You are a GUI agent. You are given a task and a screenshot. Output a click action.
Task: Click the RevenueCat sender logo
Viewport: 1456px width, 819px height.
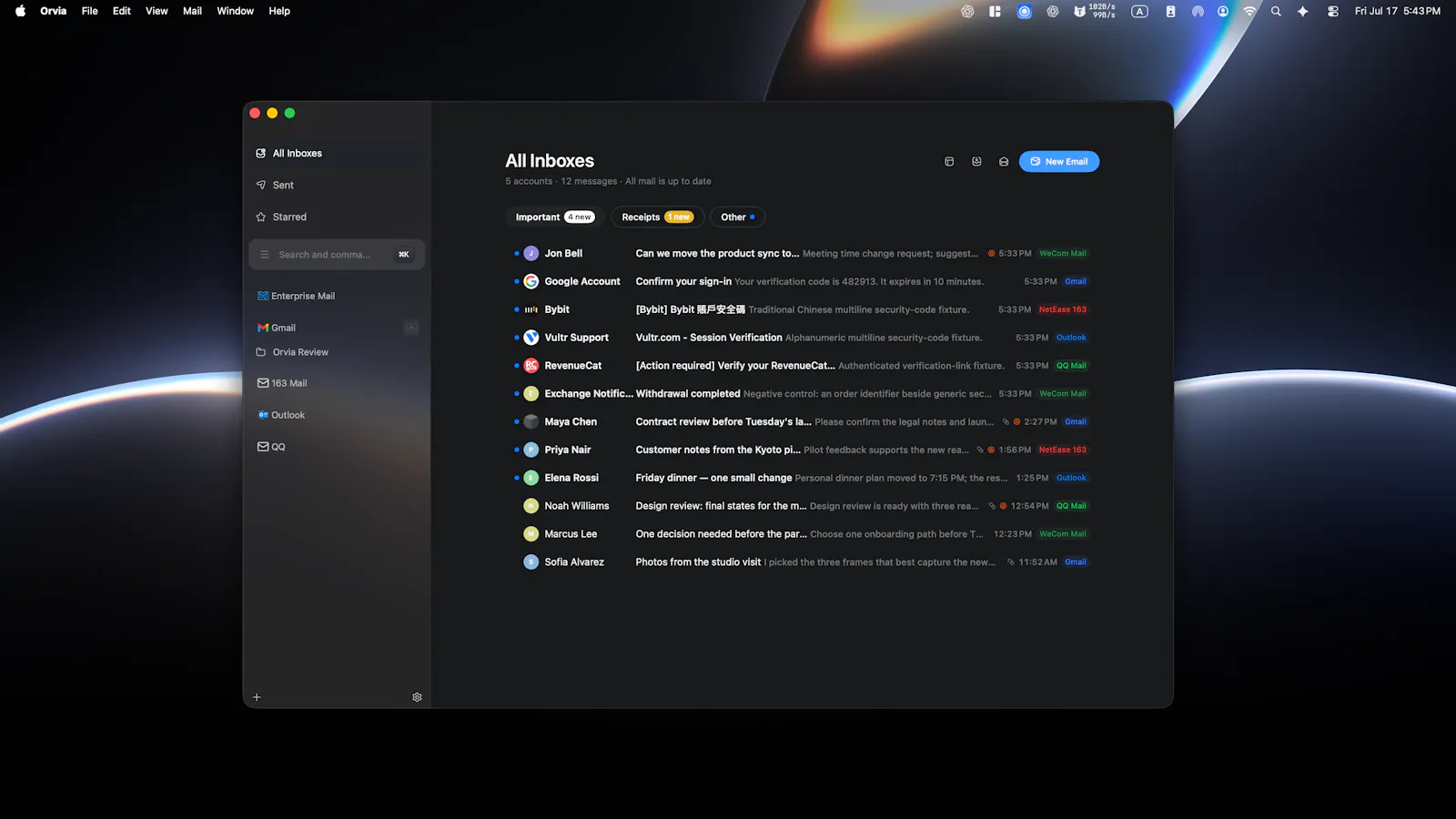tap(531, 366)
